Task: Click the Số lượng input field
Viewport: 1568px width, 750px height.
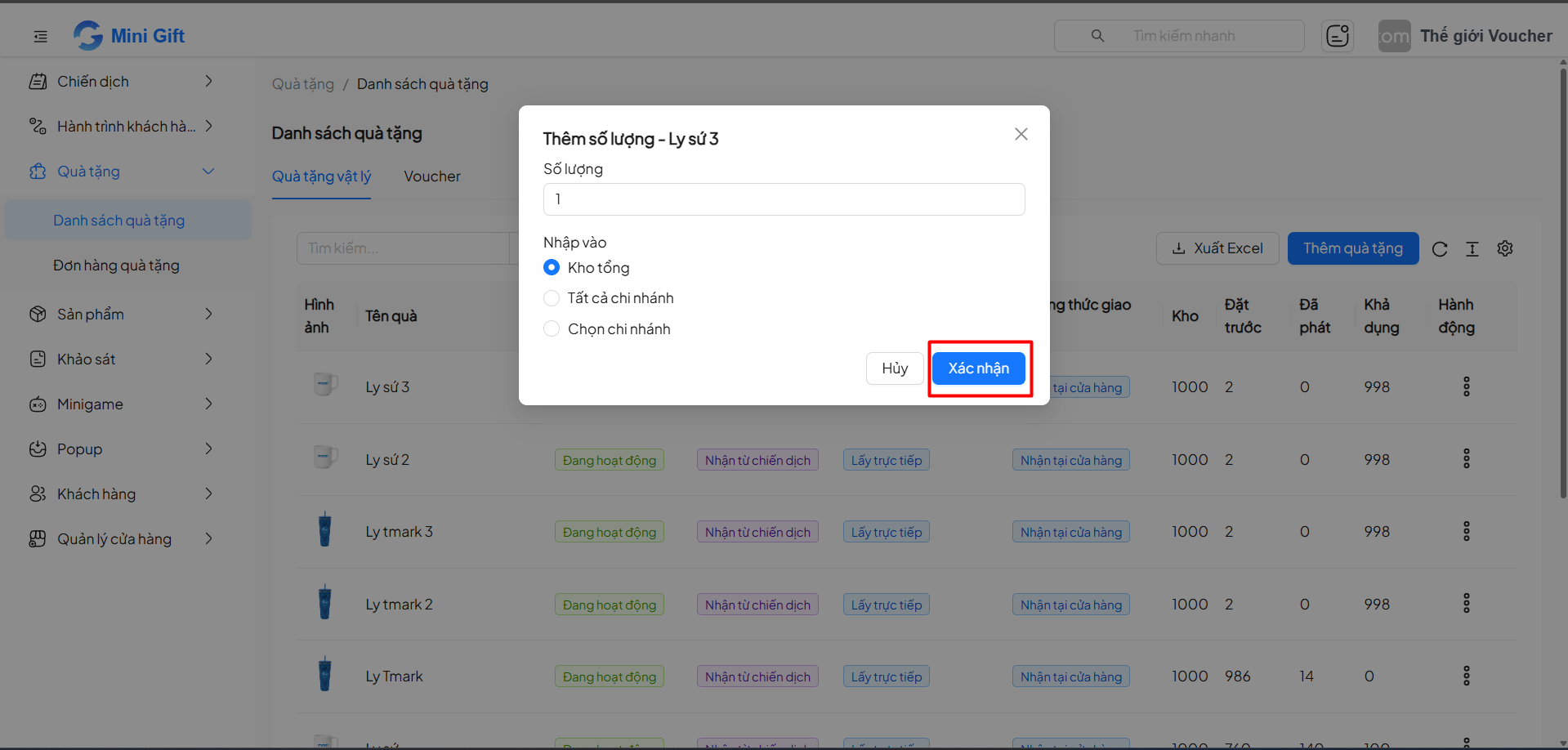Action: click(784, 199)
